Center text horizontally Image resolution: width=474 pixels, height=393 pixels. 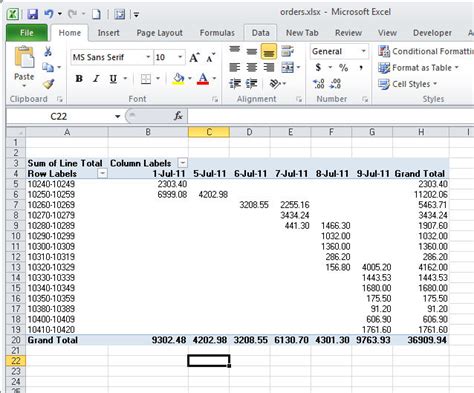pyautogui.click(x=252, y=68)
